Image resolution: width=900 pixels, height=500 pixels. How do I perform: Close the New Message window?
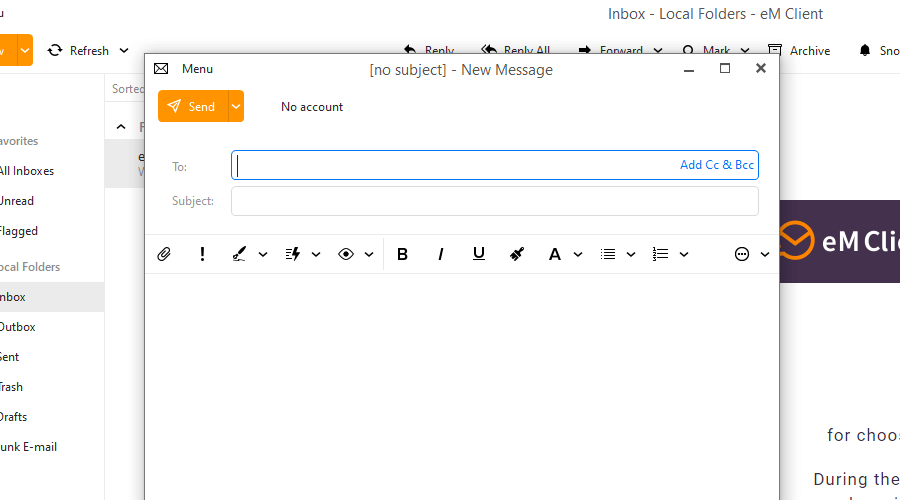point(761,68)
